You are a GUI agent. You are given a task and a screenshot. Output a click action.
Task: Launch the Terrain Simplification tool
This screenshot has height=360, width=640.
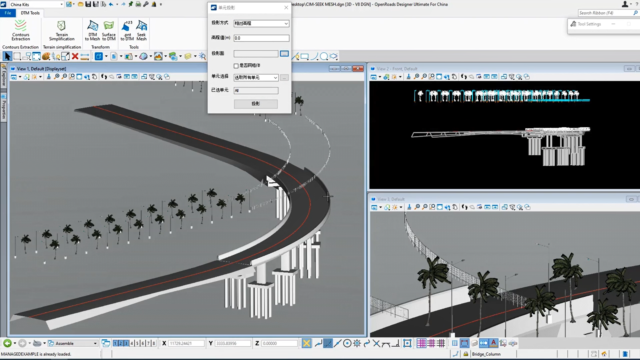(x=62, y=30)
